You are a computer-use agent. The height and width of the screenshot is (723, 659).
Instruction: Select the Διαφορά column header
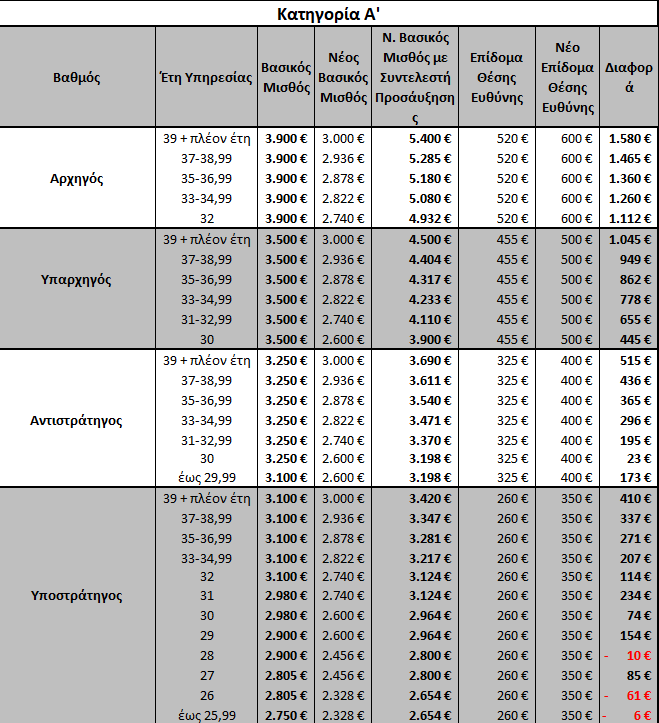[629, 77]
